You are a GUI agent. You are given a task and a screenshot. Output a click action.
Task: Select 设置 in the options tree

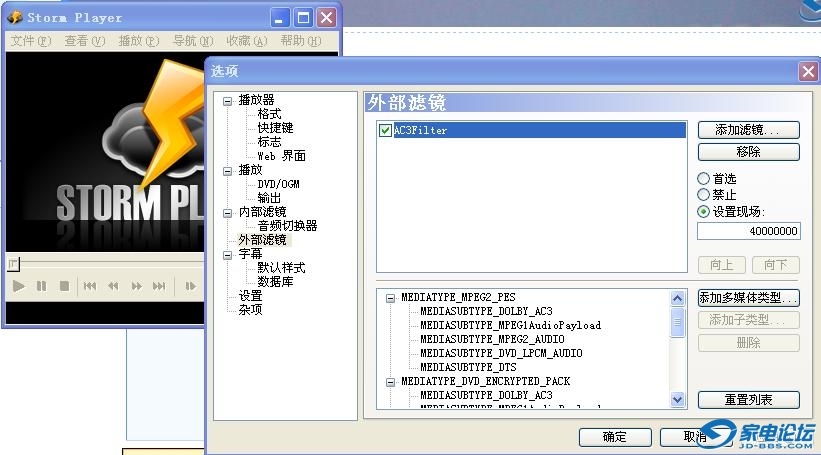click(250, 296)
